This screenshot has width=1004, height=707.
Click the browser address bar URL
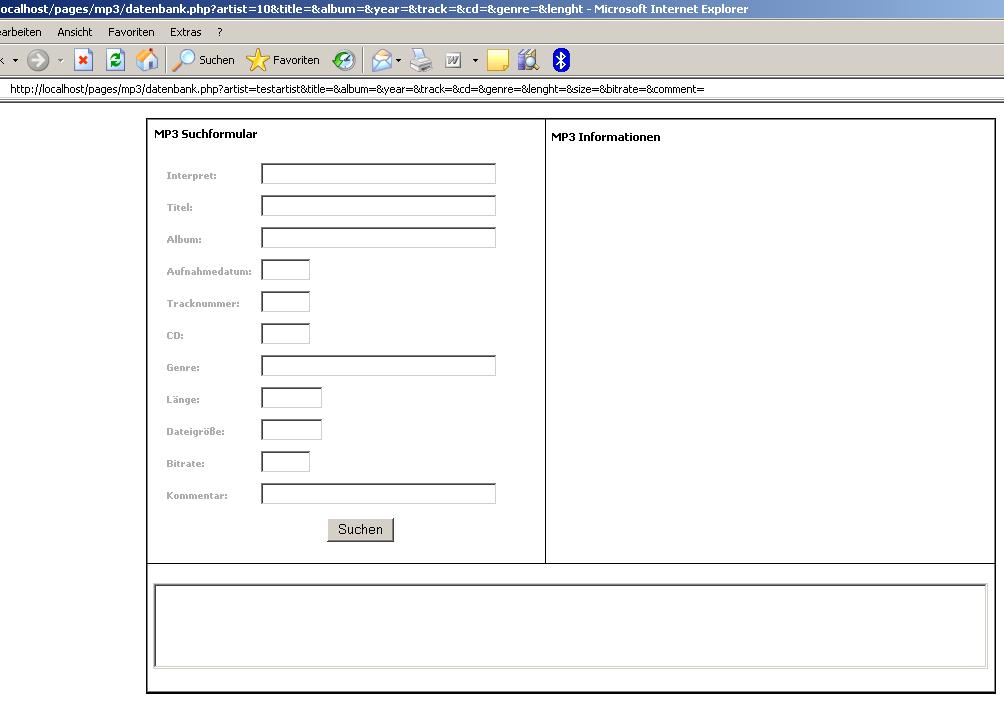(357, 89)
